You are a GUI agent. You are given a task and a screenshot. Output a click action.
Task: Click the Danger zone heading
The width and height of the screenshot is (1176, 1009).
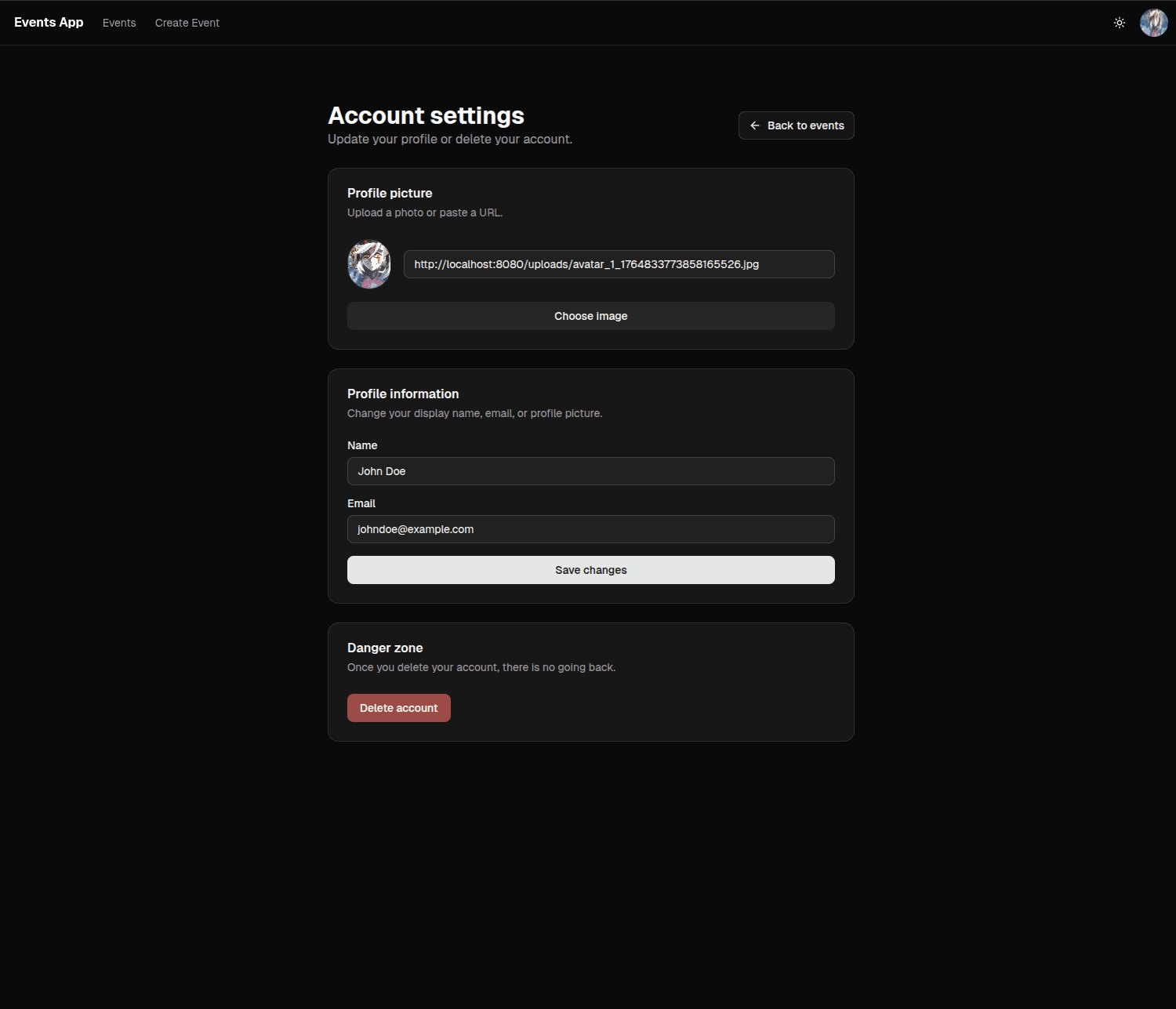coord(385,648)
